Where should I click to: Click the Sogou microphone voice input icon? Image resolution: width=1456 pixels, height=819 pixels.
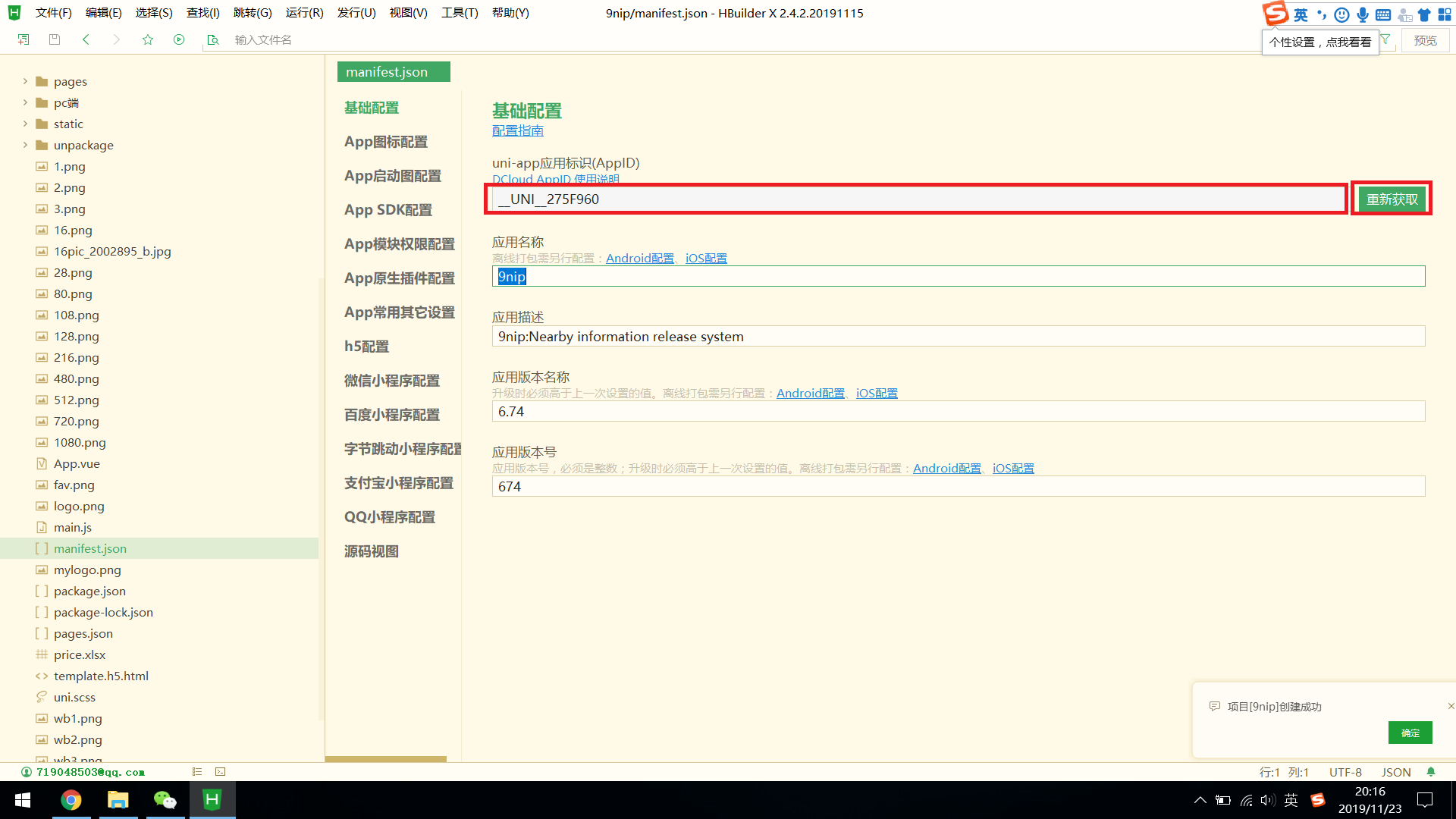[1363, 14]
